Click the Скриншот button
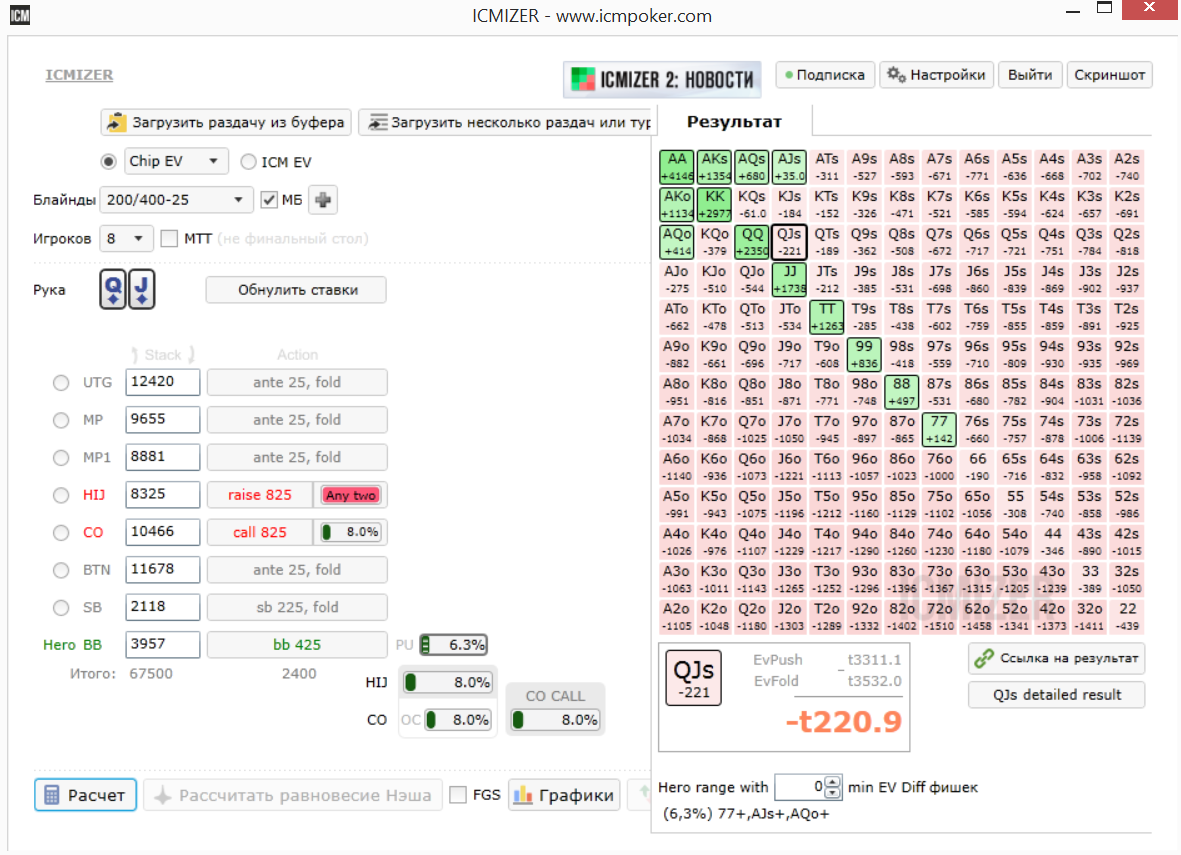 coord(1109,75)
